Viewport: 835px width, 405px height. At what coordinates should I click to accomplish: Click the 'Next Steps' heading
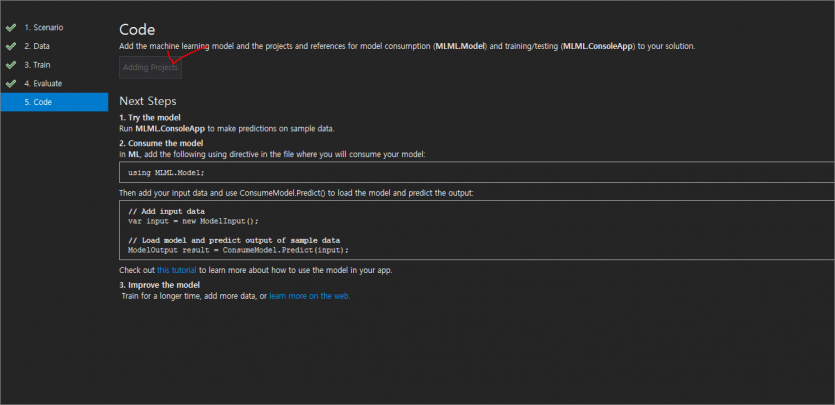pyautogui.click(x=148, y=101)
